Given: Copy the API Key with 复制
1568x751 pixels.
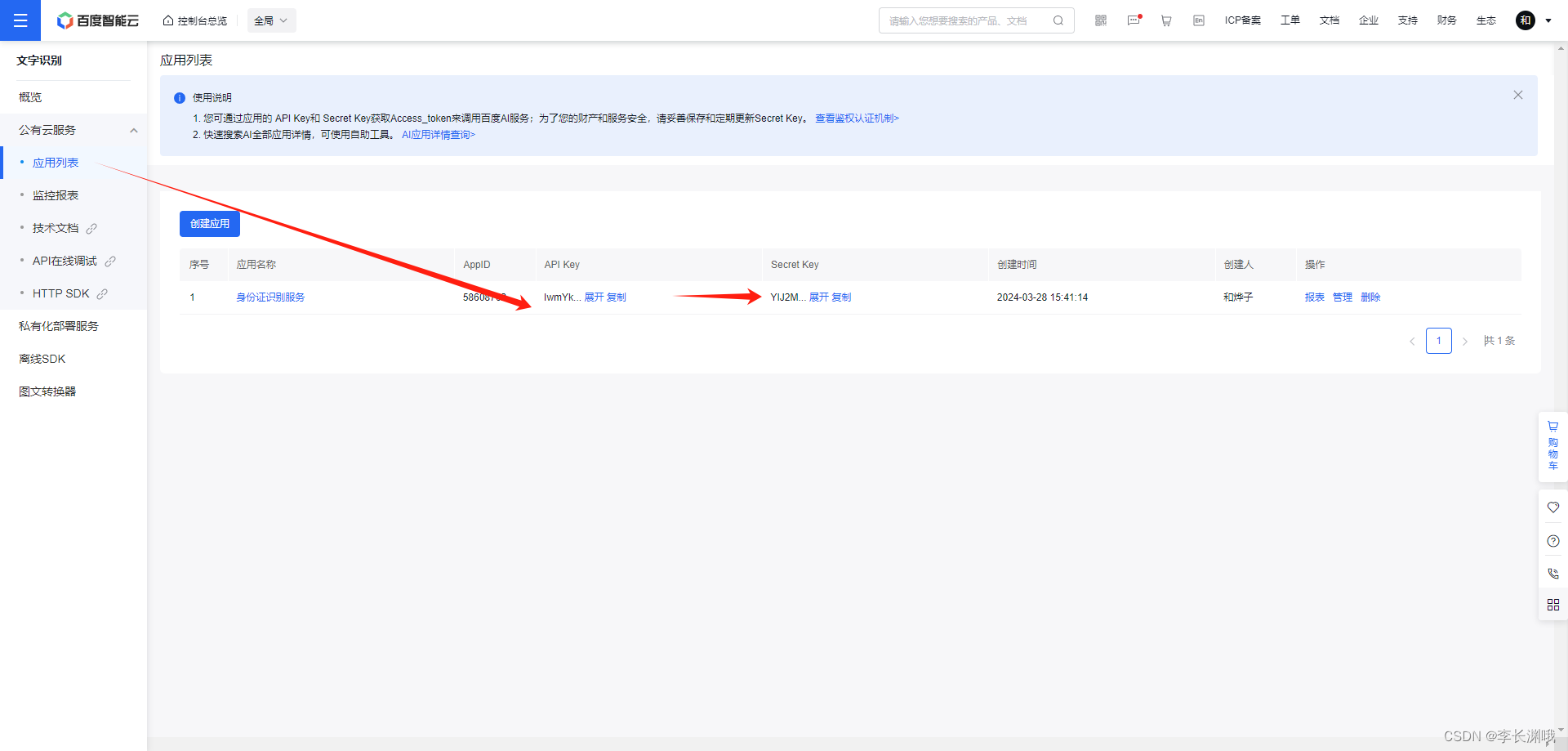Looking at the screenshot, I should point(617,297).
